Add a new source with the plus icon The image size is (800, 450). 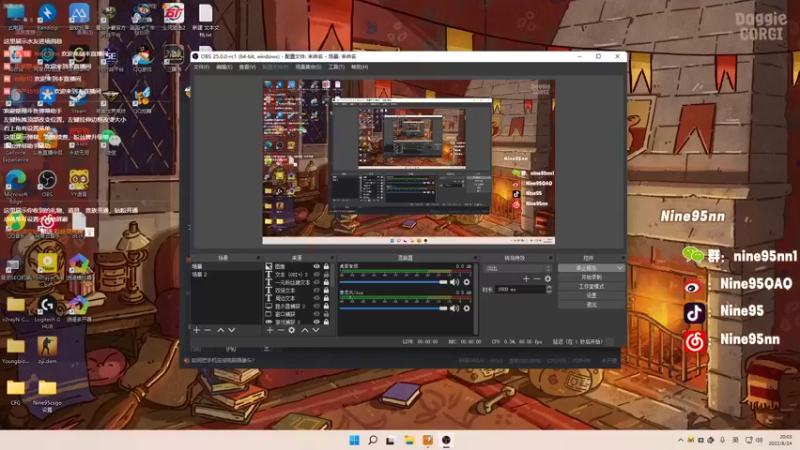pyautogui.click(x=270, y=330)
